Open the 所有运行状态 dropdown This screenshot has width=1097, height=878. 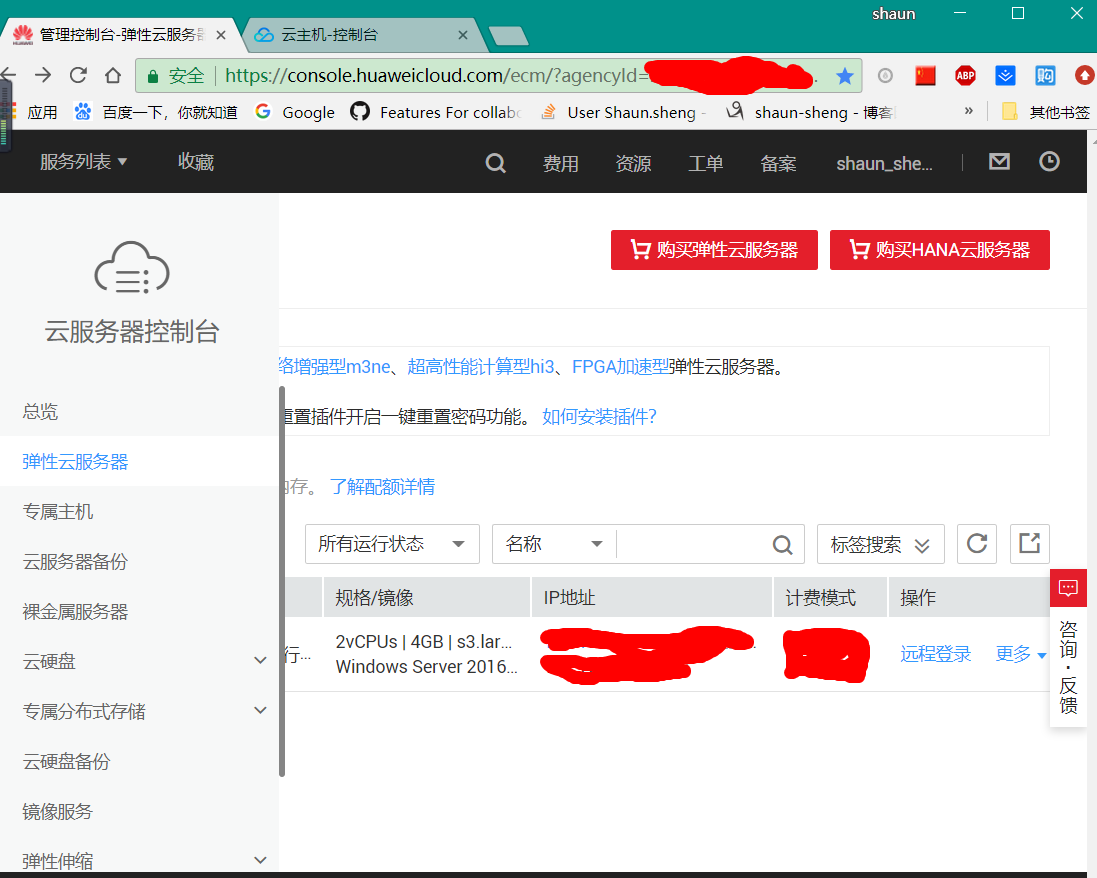click(x=392, y=544)
